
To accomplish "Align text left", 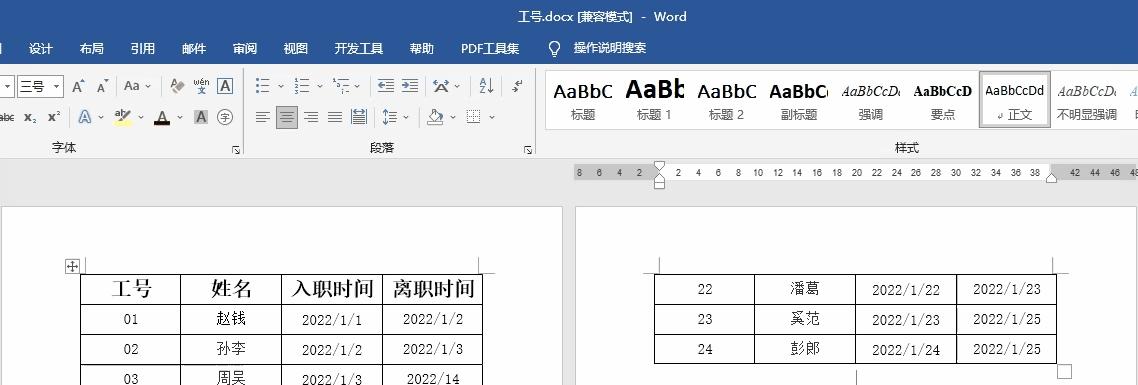I will click(x=263, y=117).
